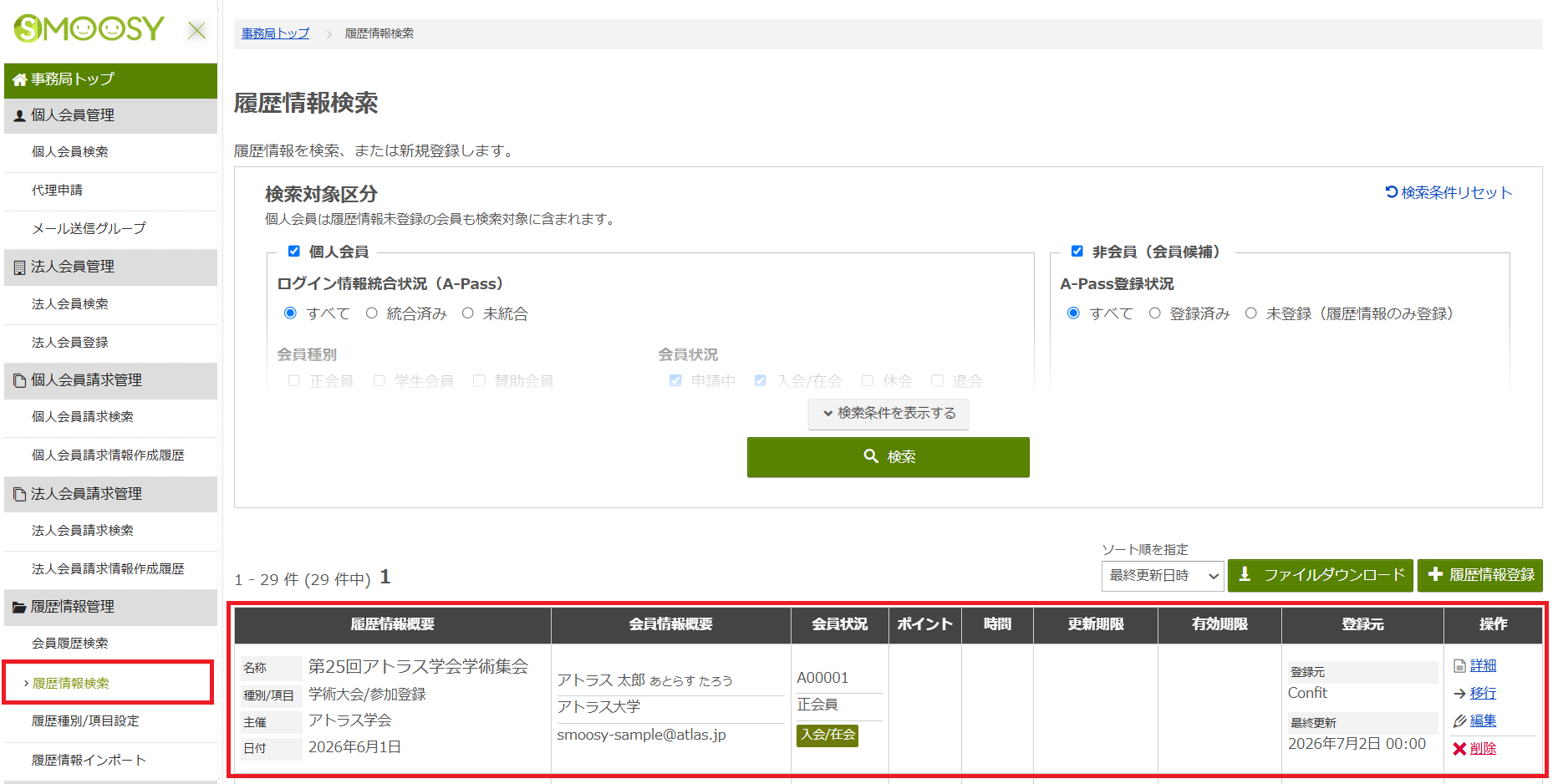Close the sidebar with the X icon
The height and width of the screenshot is (784, 1563).
(x=197, y=31)
